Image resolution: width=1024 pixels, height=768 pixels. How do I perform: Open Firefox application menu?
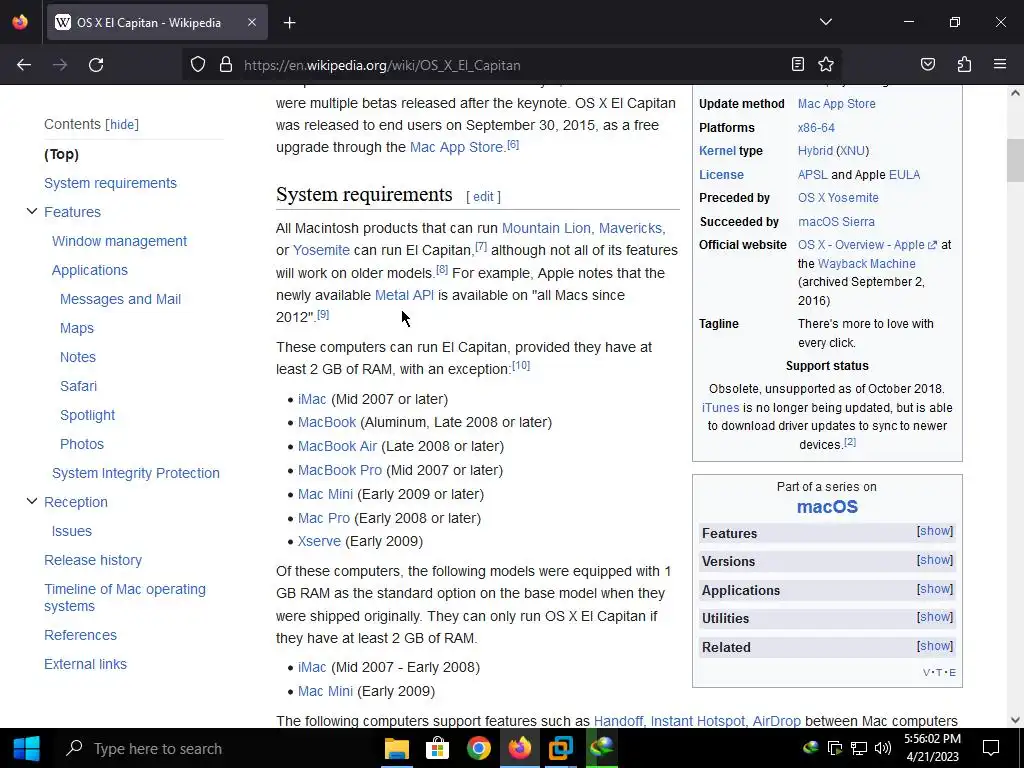pos(1000,64)
